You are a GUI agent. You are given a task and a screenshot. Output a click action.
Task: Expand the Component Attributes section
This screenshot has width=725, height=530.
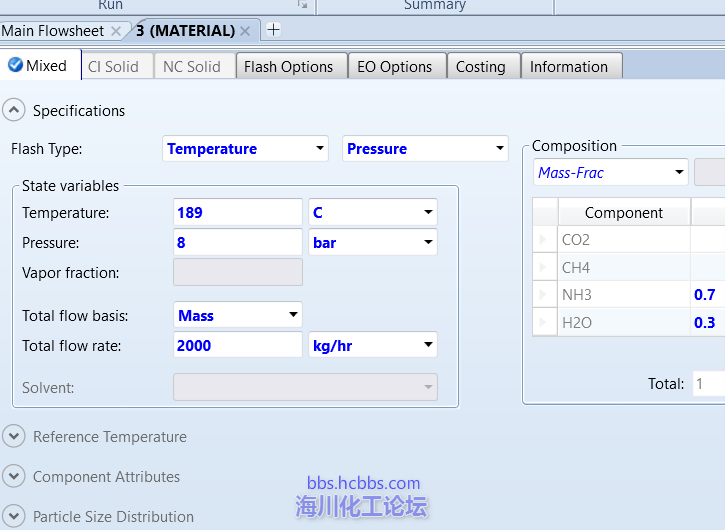pyautogui.click(x=15, y=476)
